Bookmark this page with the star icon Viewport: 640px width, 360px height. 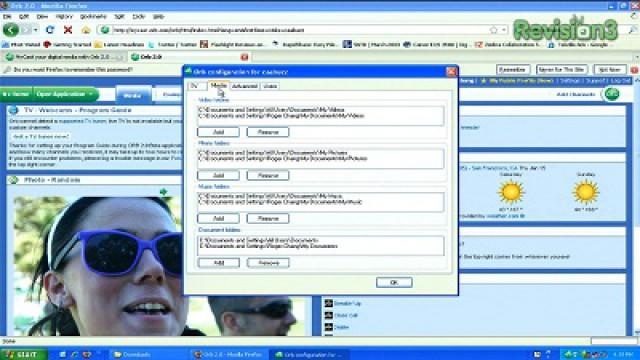(x=493, y=30)
